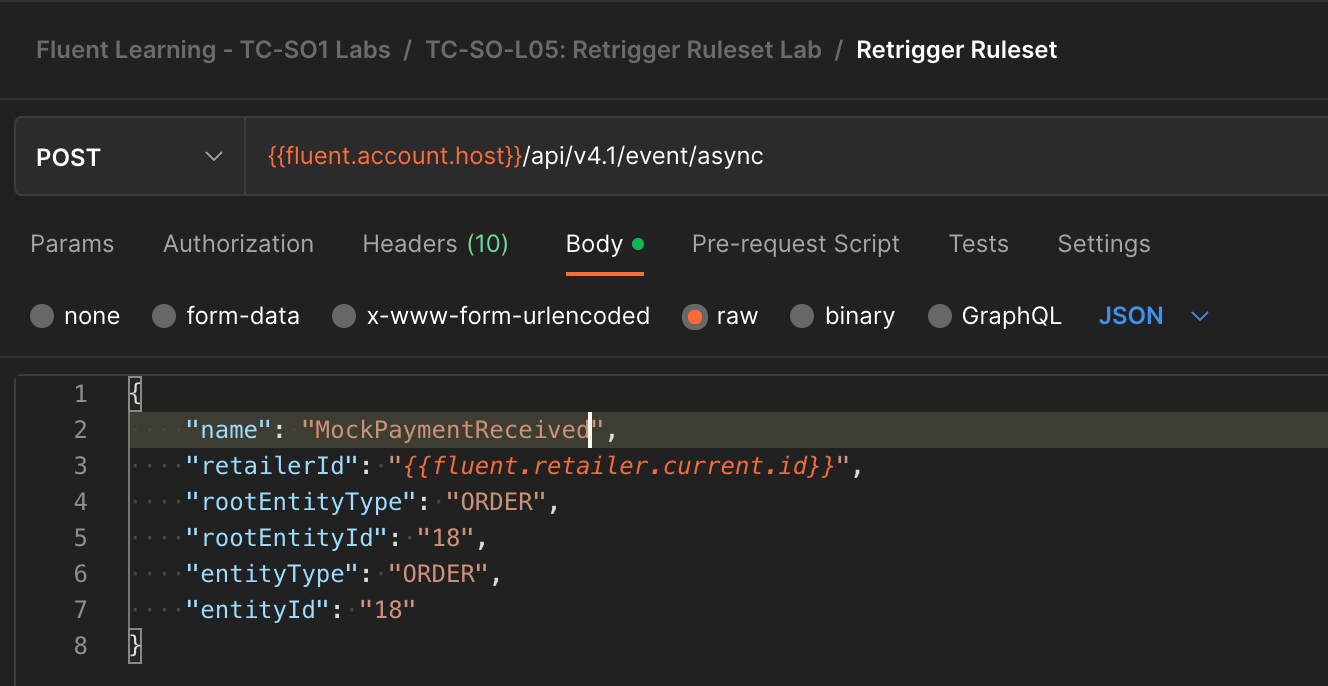View the Headers (10) tab
The height and width of the screenshot is (686, 1328).
[x=435, y=244]
